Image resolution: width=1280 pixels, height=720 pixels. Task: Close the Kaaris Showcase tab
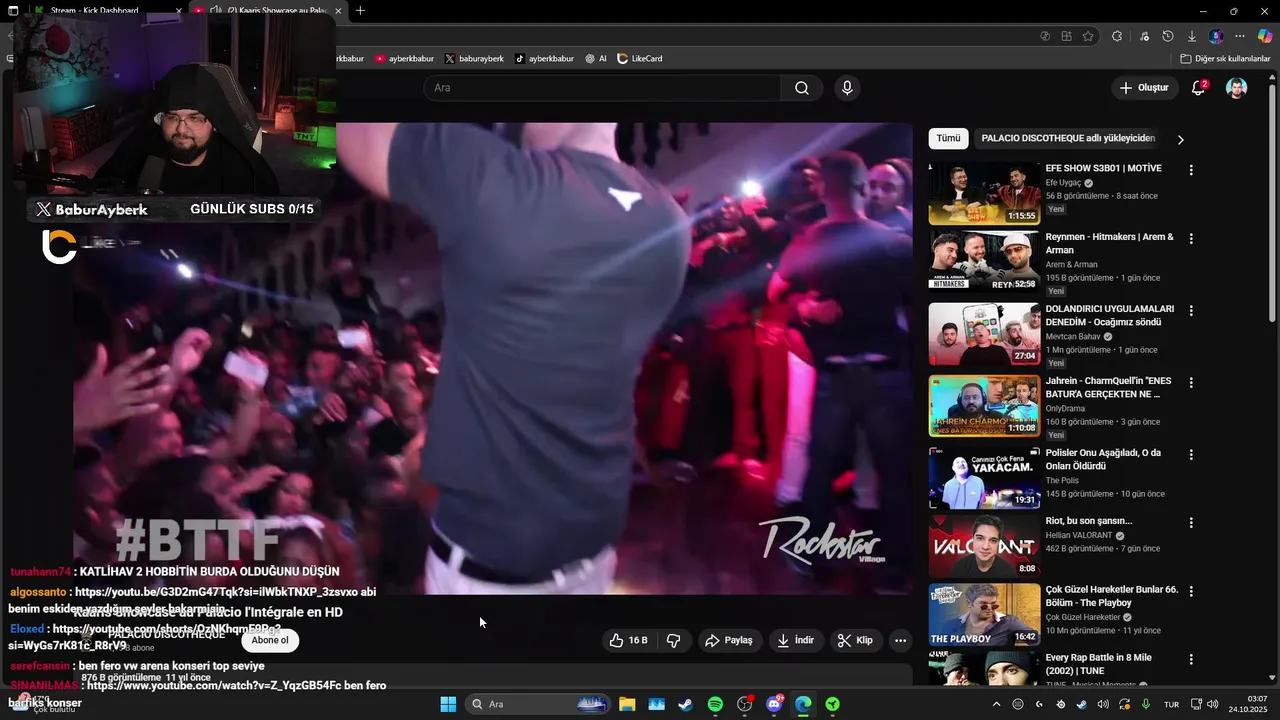[338, 11]
